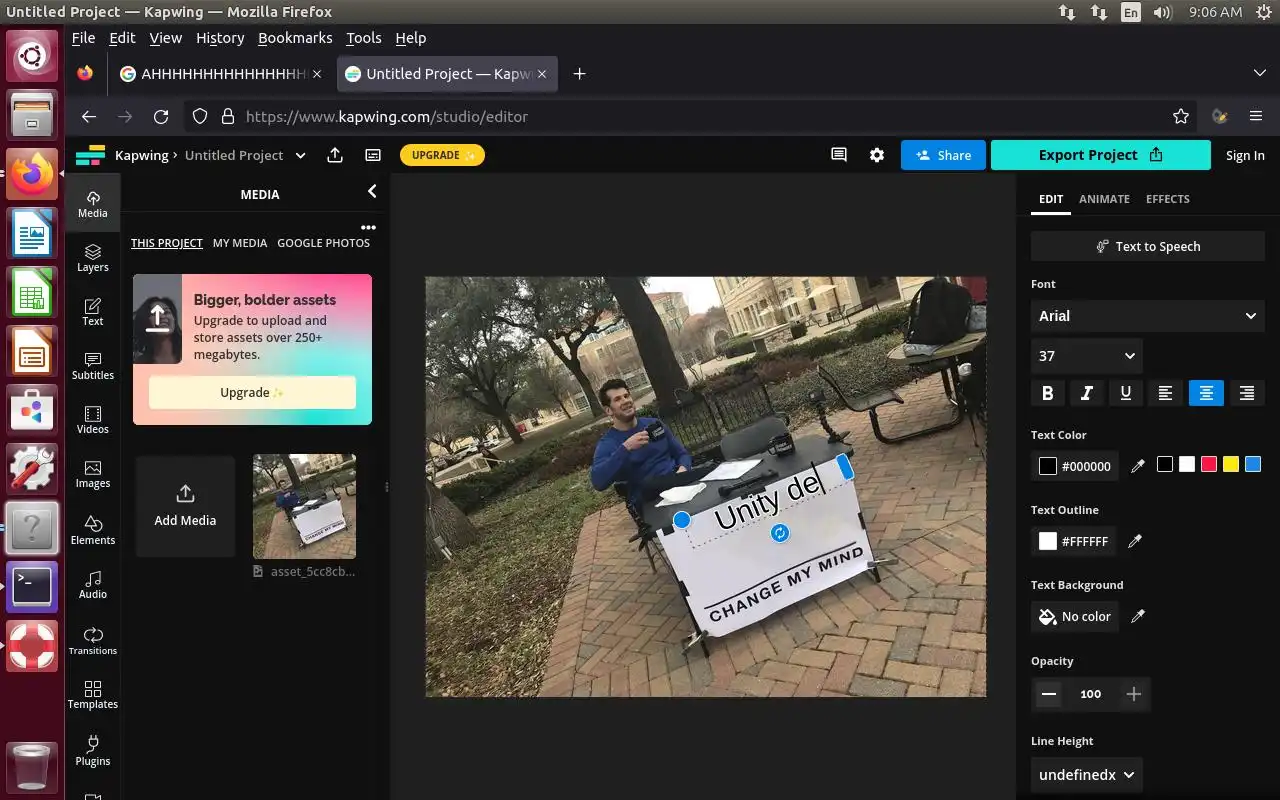1280x800 pixels.
Task: Select the yellow text color swatch
Action: (1231, 464)
